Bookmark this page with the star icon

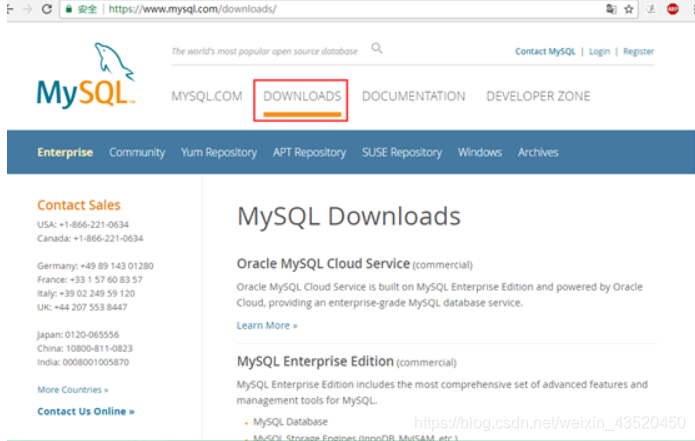pos(628,9)
